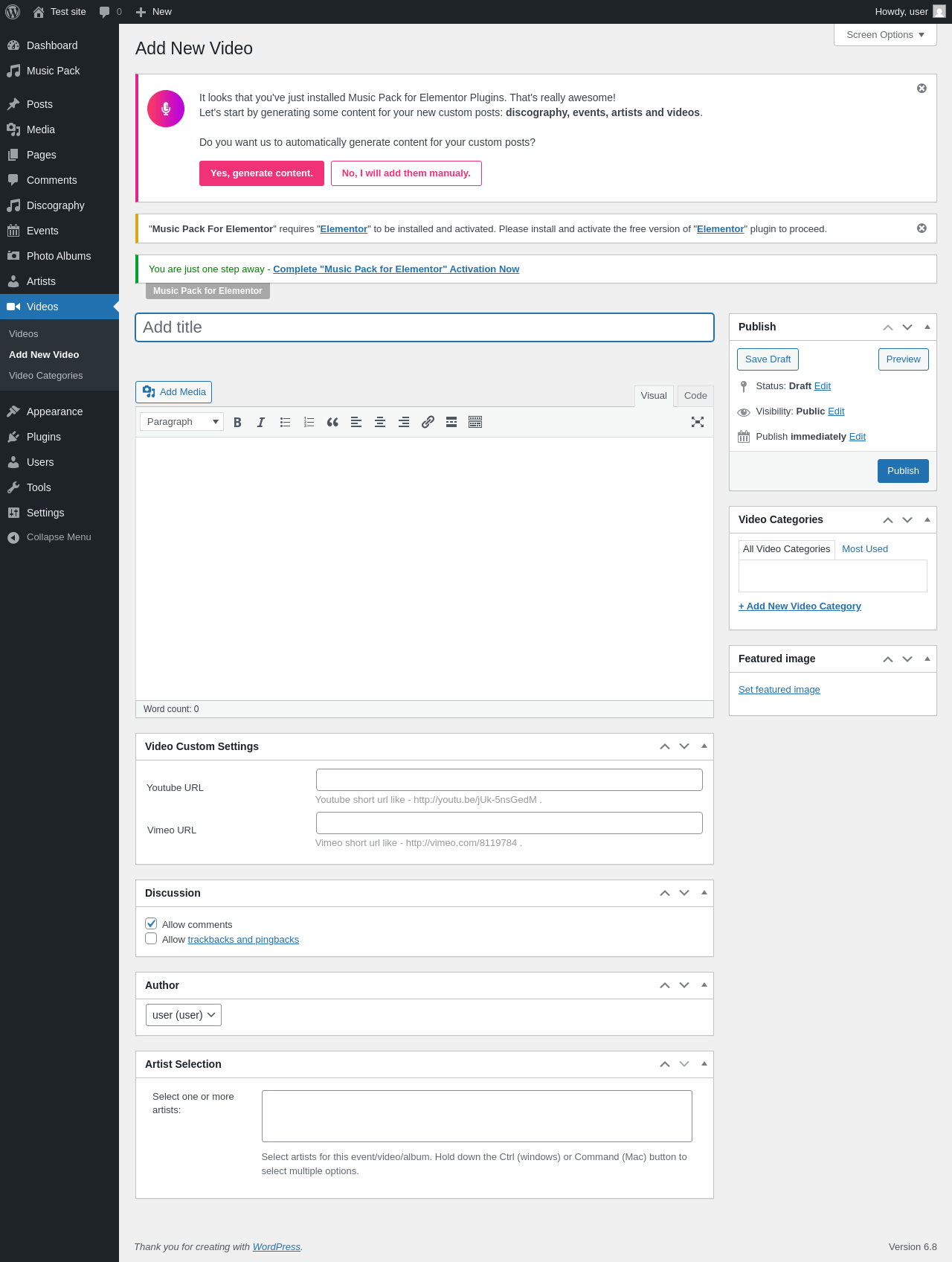
Task: Open the Paragraph format dropdown
Action: [x=181, y=422]
